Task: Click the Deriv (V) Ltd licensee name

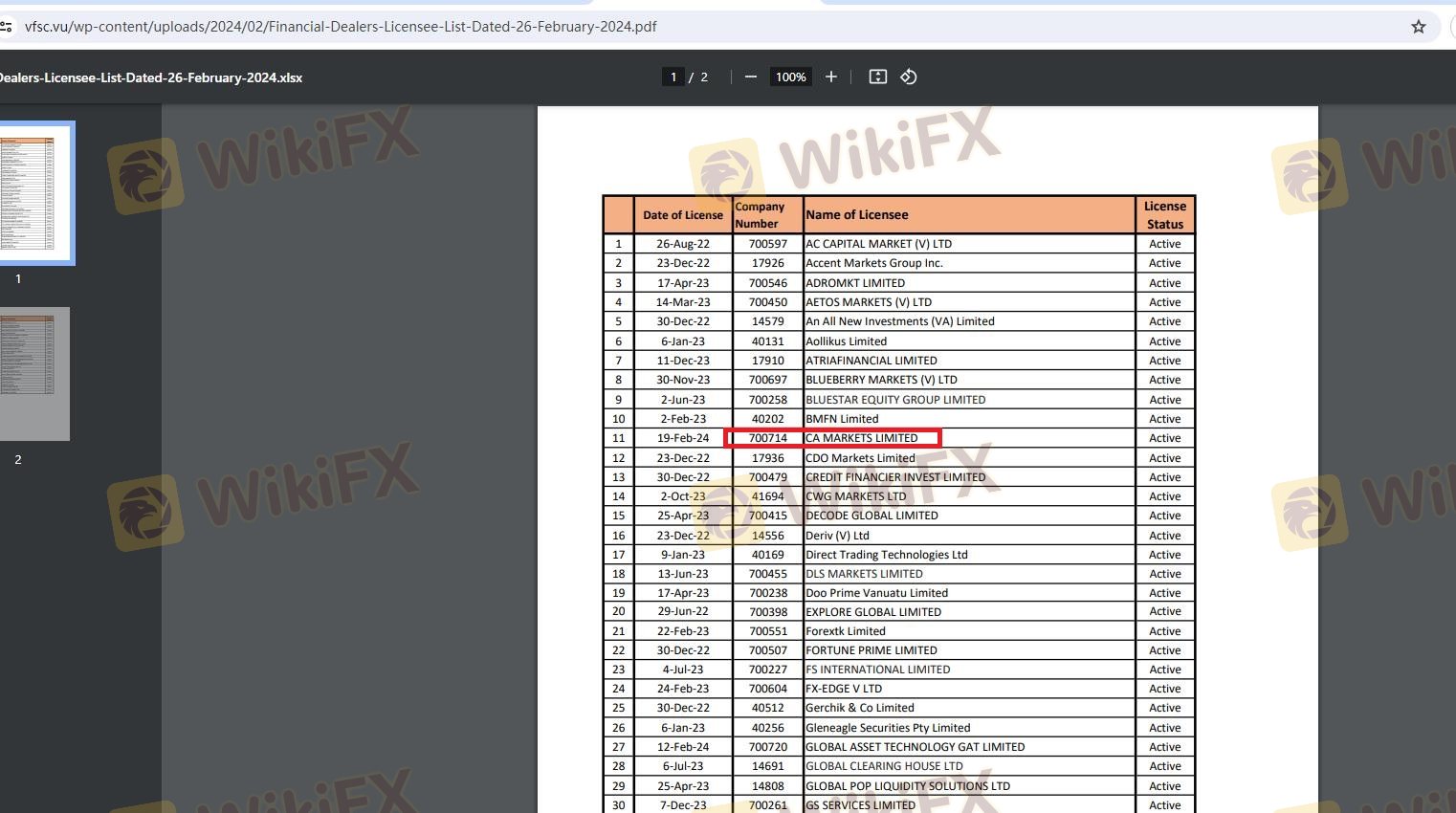Action: pos(837,536)
